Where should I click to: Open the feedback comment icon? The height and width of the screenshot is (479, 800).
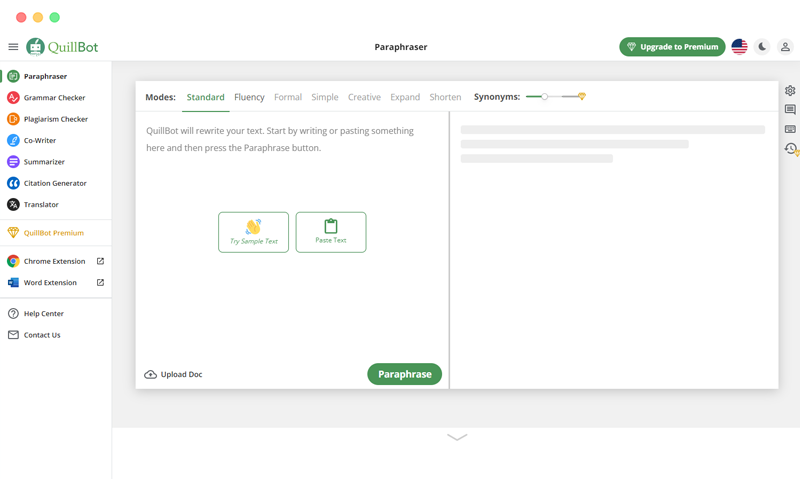click(790, 110)
